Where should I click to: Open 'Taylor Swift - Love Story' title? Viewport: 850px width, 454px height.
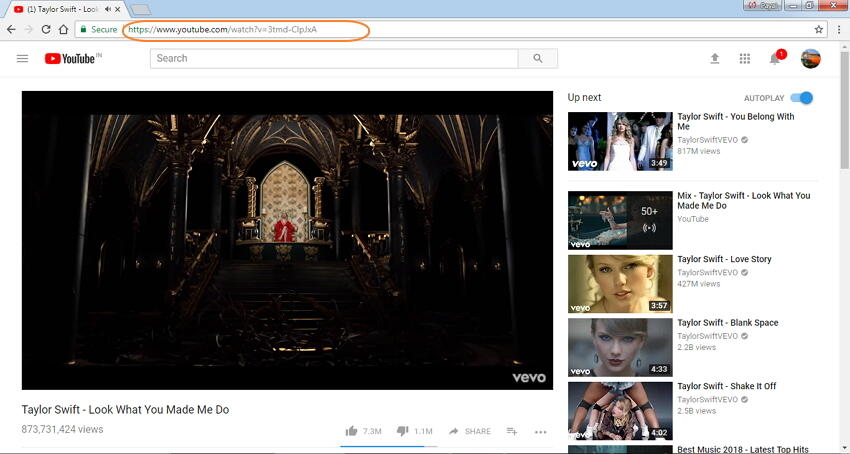click(724, 259)
